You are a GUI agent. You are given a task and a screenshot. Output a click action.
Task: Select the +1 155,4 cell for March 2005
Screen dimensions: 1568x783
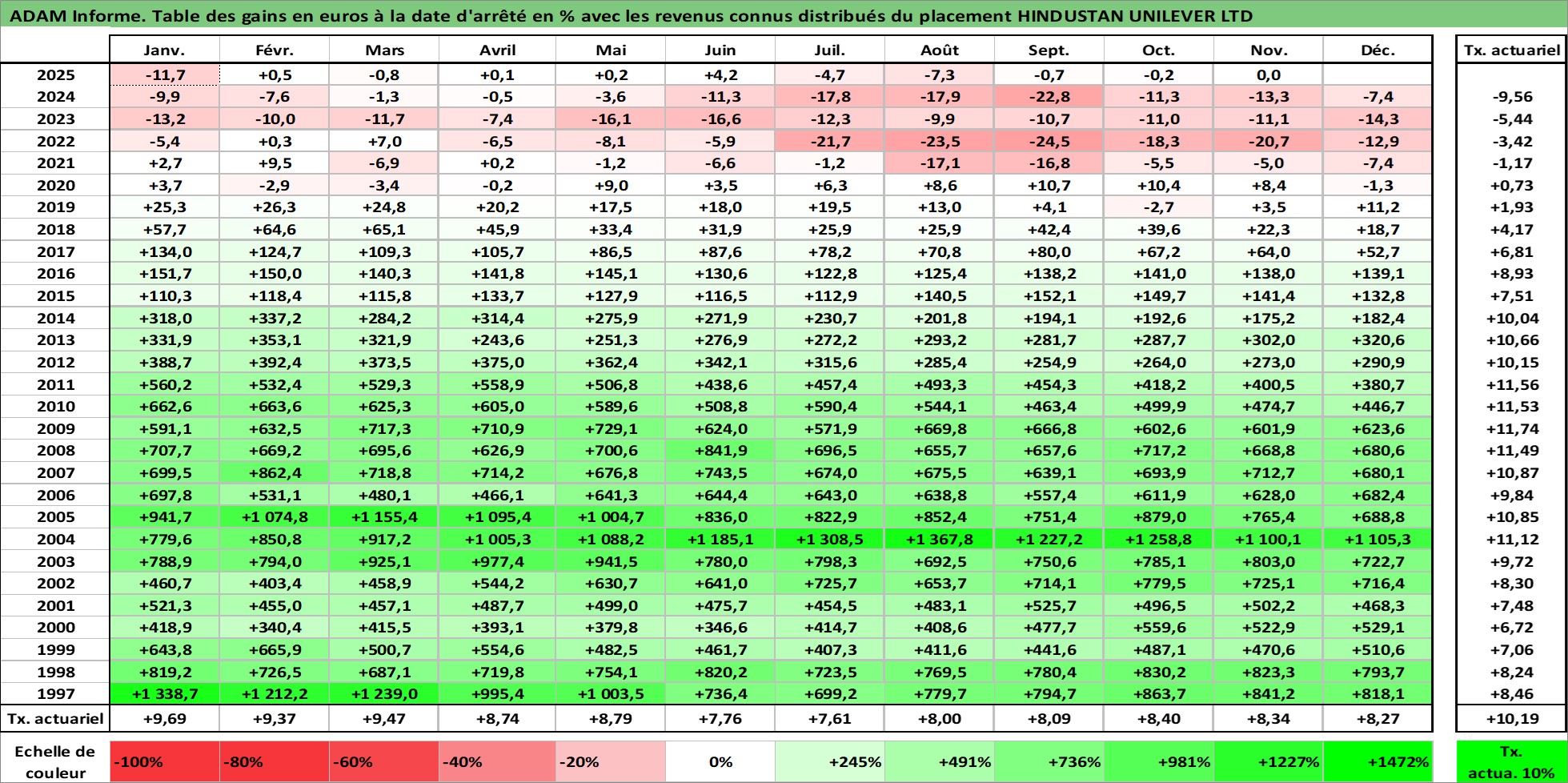[384, 516]
